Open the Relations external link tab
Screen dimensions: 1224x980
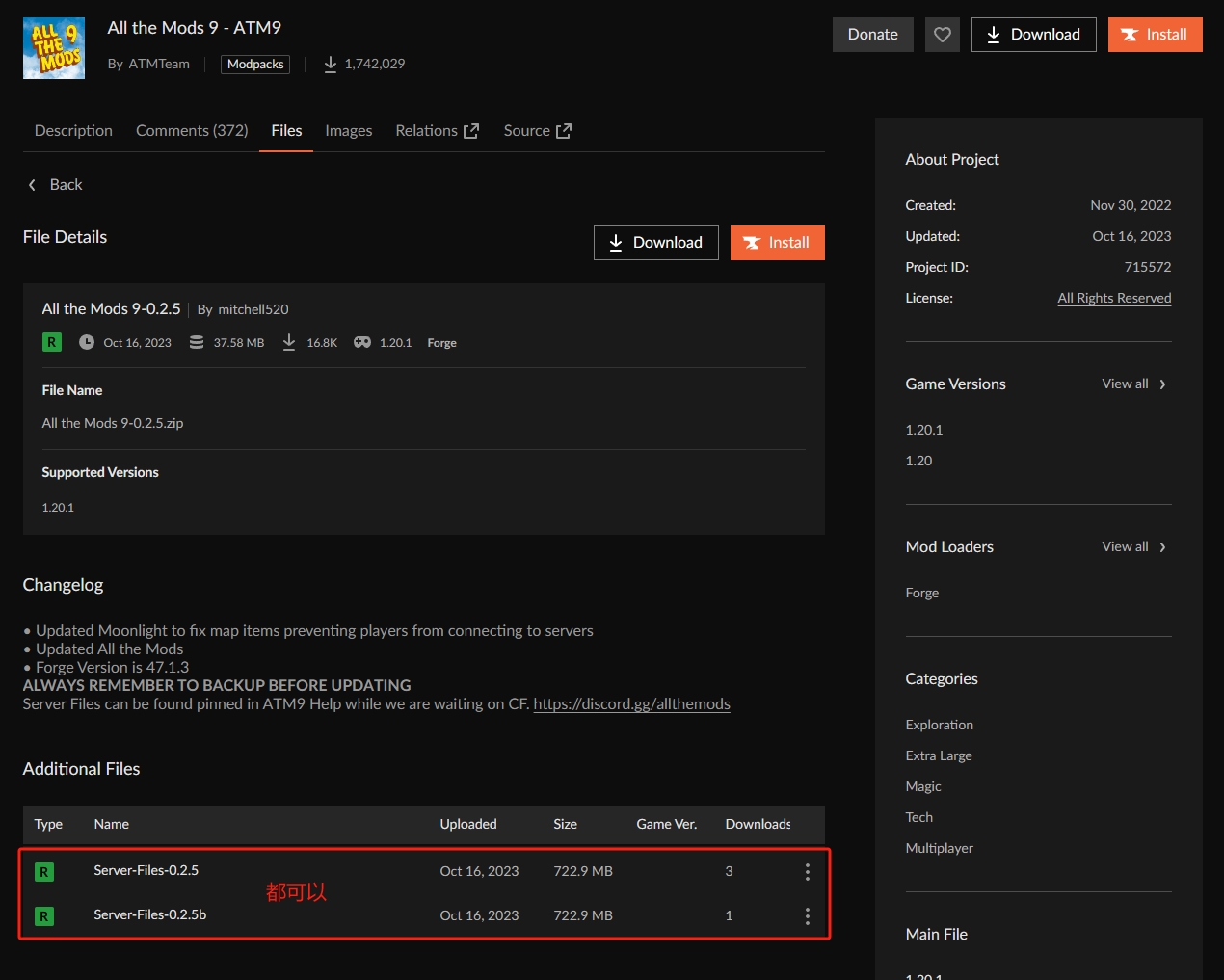click(437, 131)
